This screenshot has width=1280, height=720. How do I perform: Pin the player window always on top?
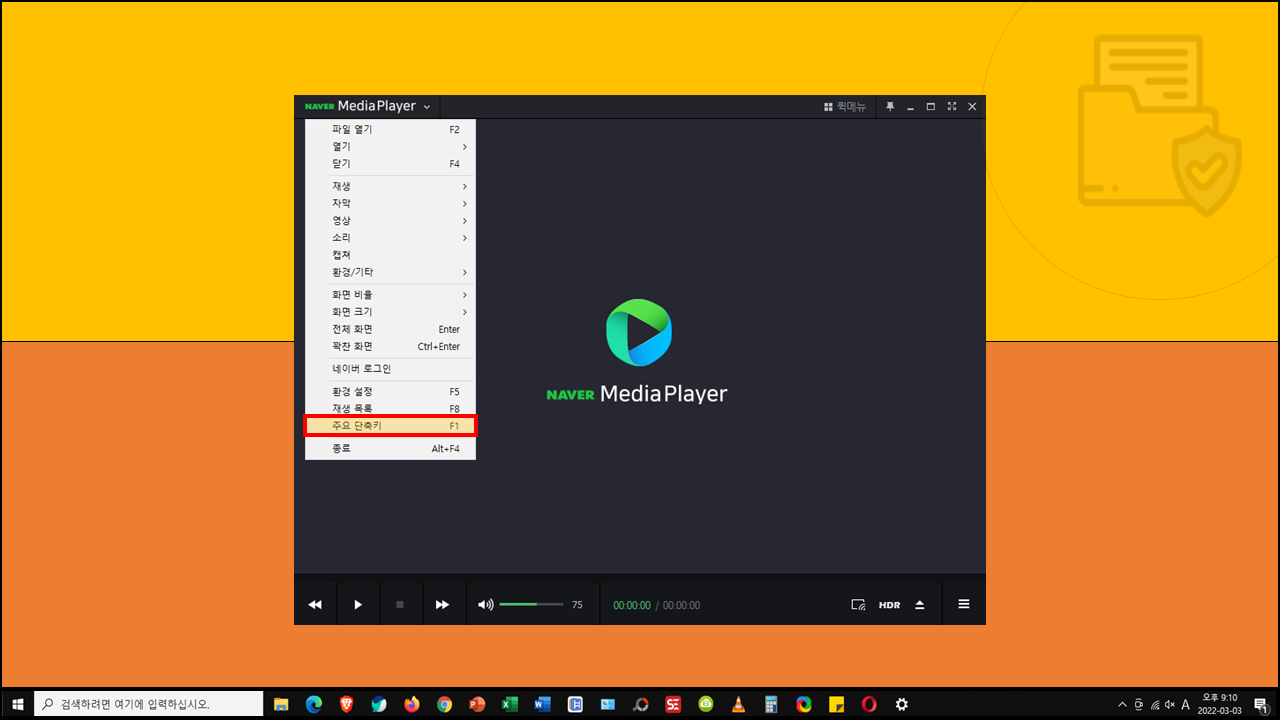[890, 106]
